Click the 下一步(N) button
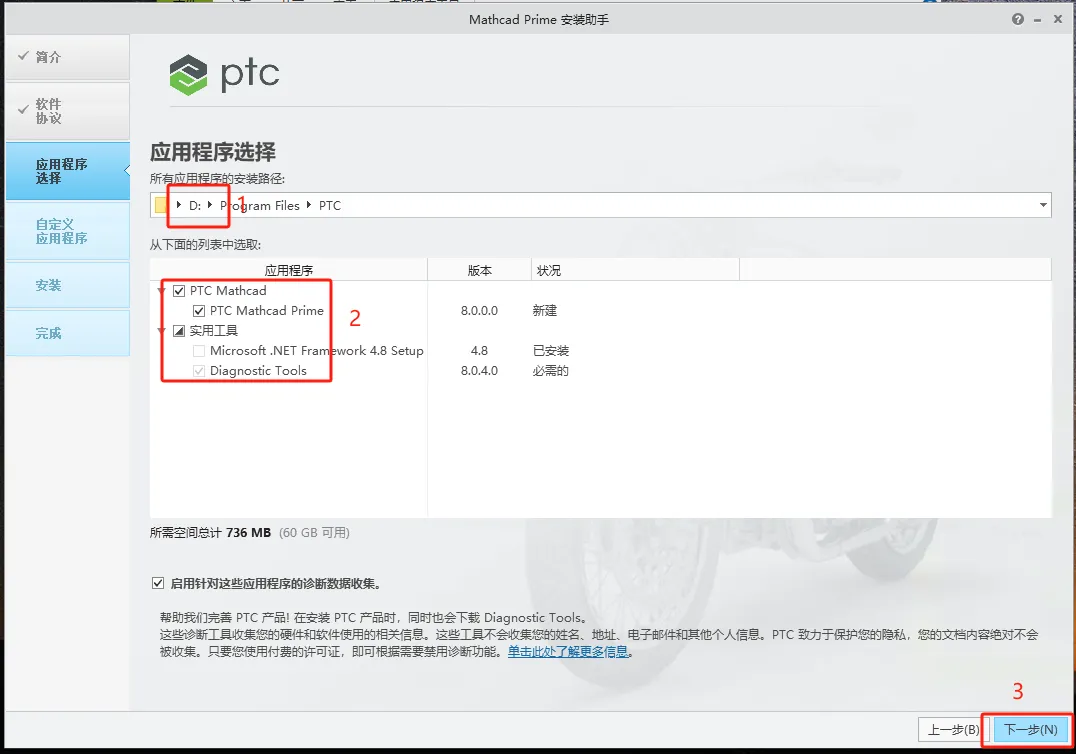The height and width of the screenshot is (754, 1076). [1031, 729]
